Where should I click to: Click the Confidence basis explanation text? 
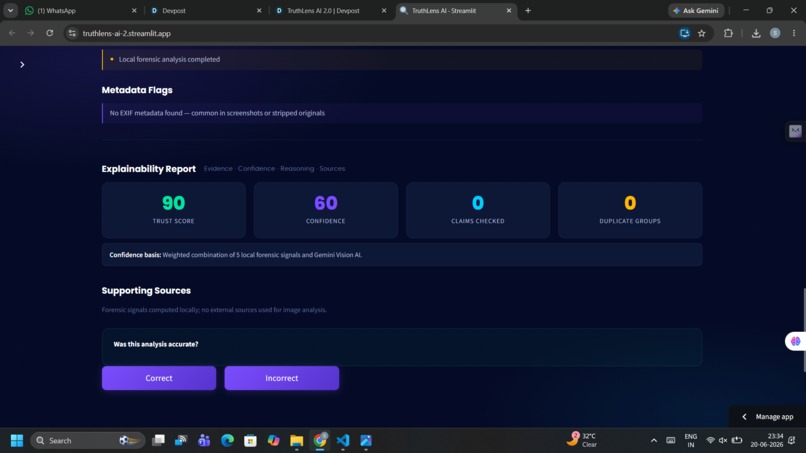(235, 255)
